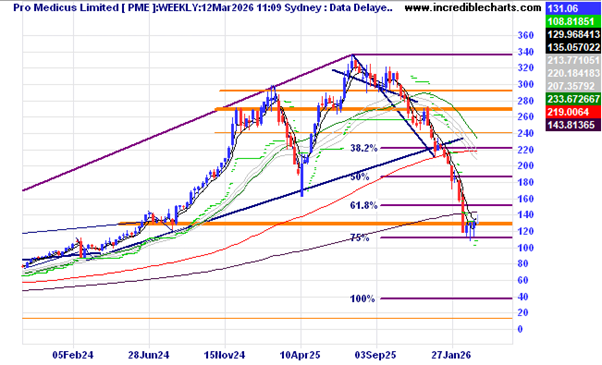Click the 38.2% Fibonacci retracement label
The height and width of the screenshot is (365, 602).
pos(364,148)
